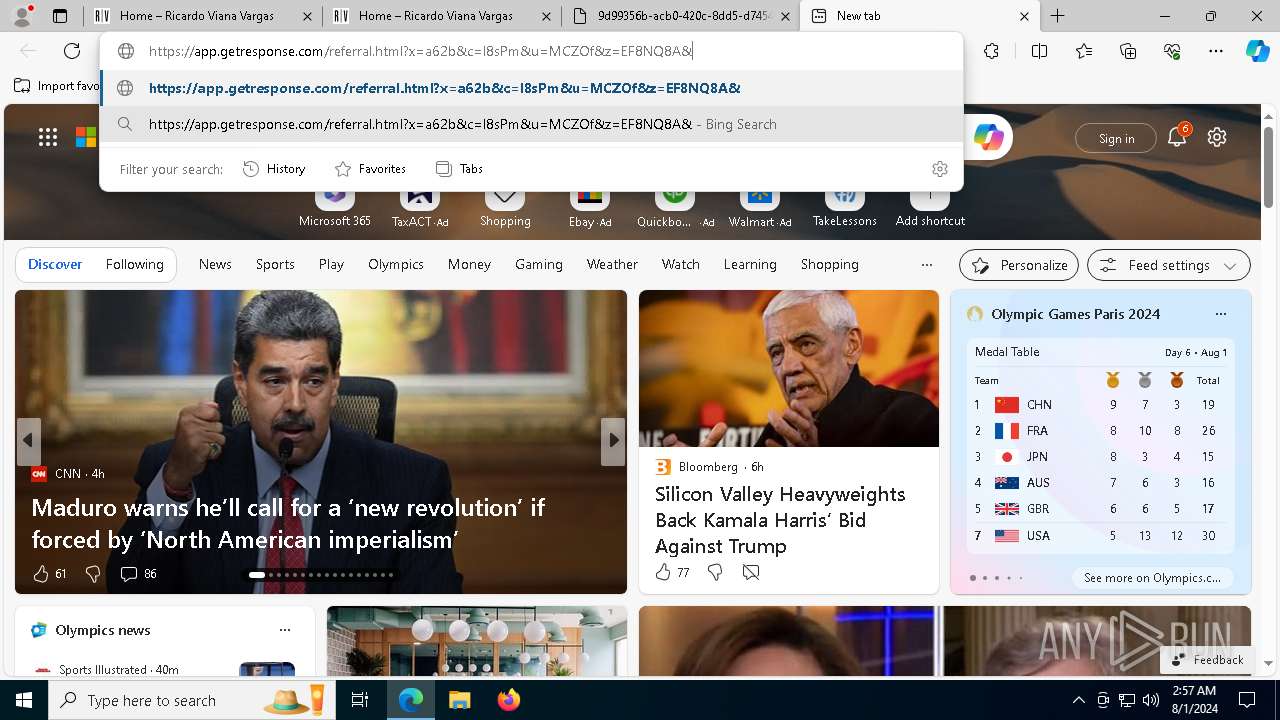1280x720 pixels.
Task: Close the New tab tab
Action: pos(1024,16)
